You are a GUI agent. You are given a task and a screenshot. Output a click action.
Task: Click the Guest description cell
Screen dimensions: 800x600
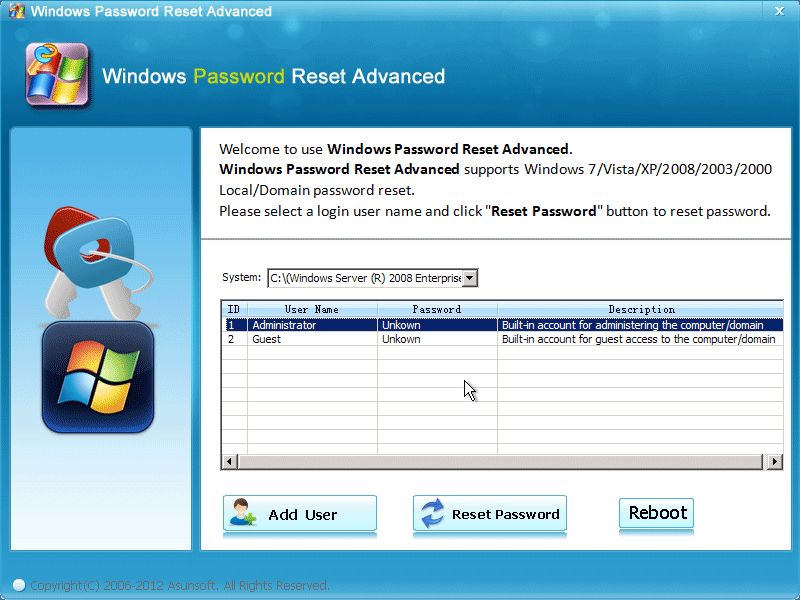click(x=640, y=339)
